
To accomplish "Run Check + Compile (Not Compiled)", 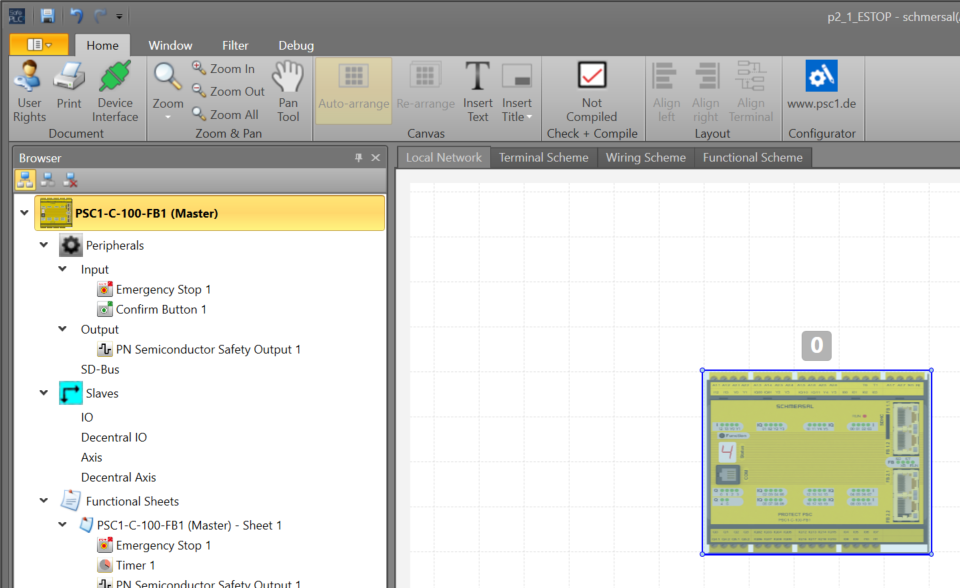I will pyautogui.click(x=591, y=92).
